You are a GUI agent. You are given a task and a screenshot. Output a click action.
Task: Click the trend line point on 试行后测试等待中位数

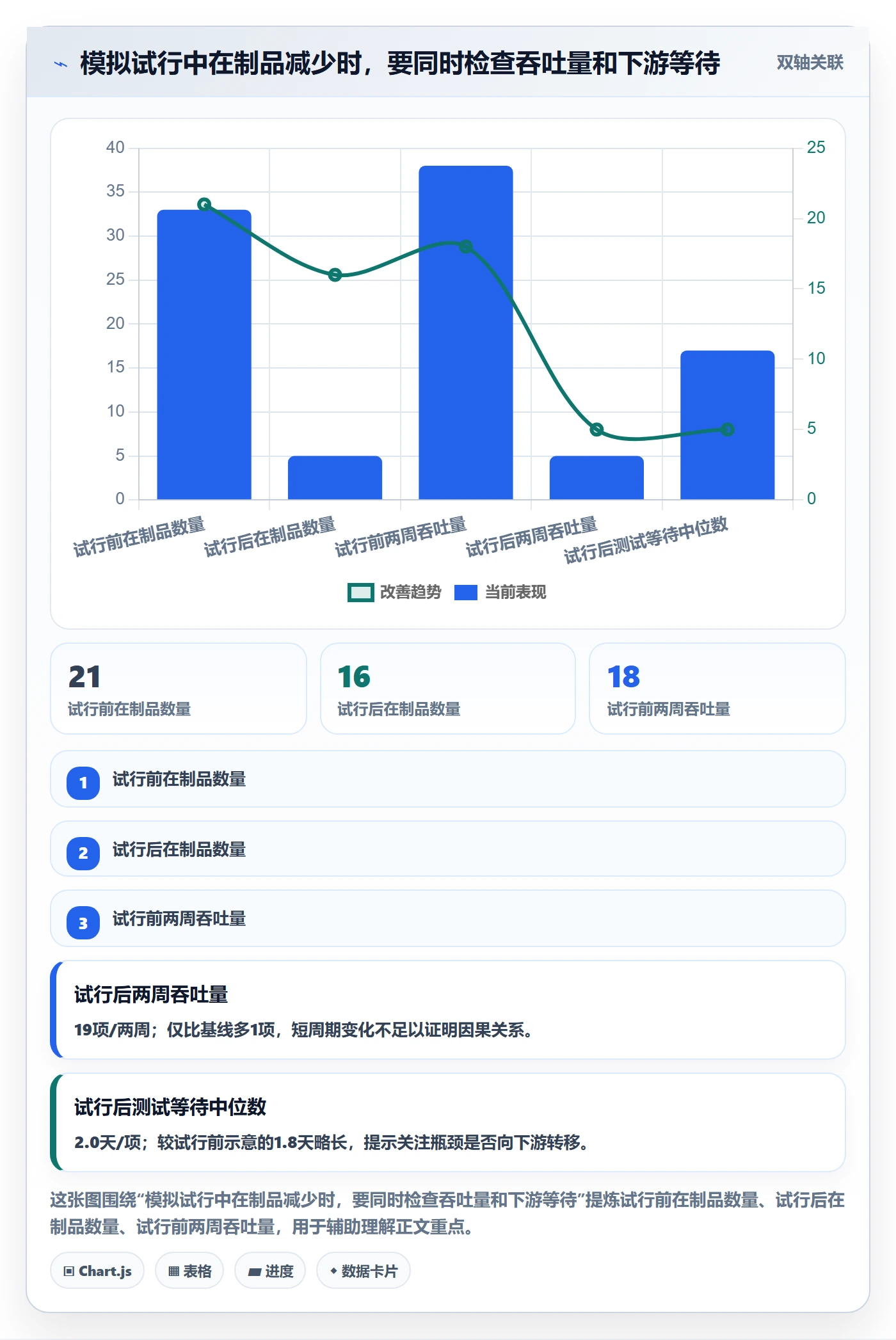click(727, 429)
